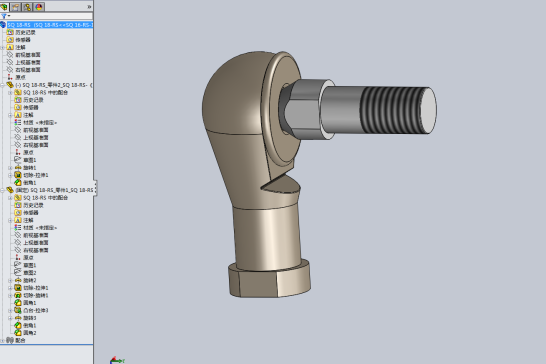546x364 pixels.
Task: Select the 草图1 sketch icon under 零件1
Action: tap(18, 265)
